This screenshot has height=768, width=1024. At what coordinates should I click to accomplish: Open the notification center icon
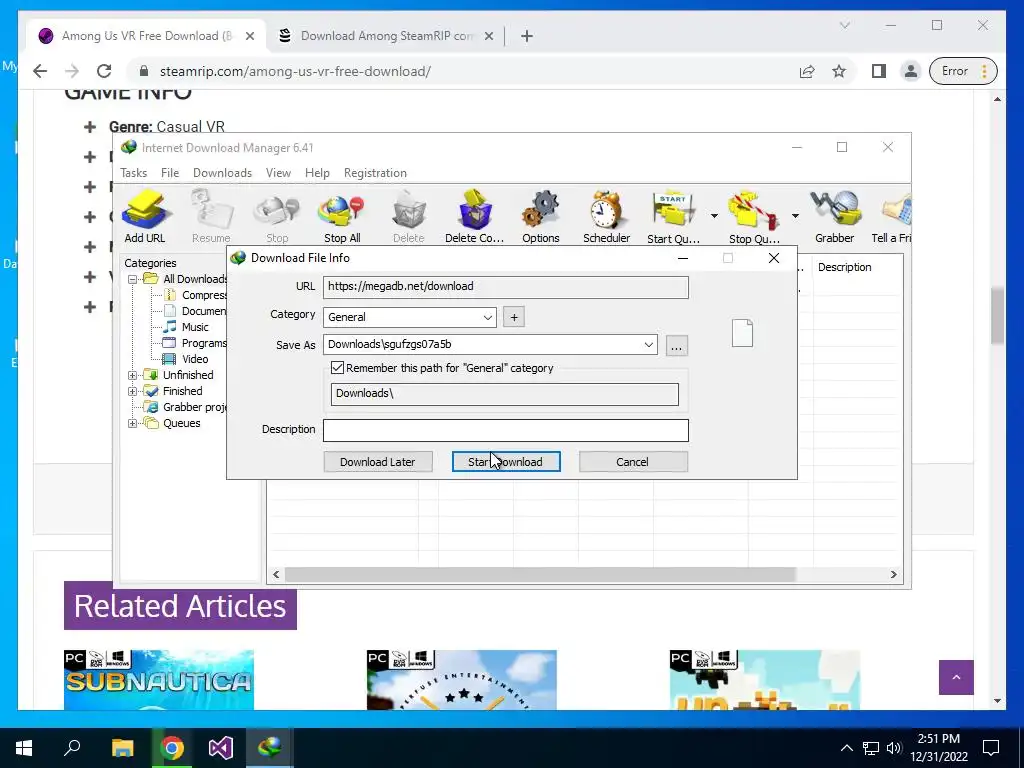[991, 748]
